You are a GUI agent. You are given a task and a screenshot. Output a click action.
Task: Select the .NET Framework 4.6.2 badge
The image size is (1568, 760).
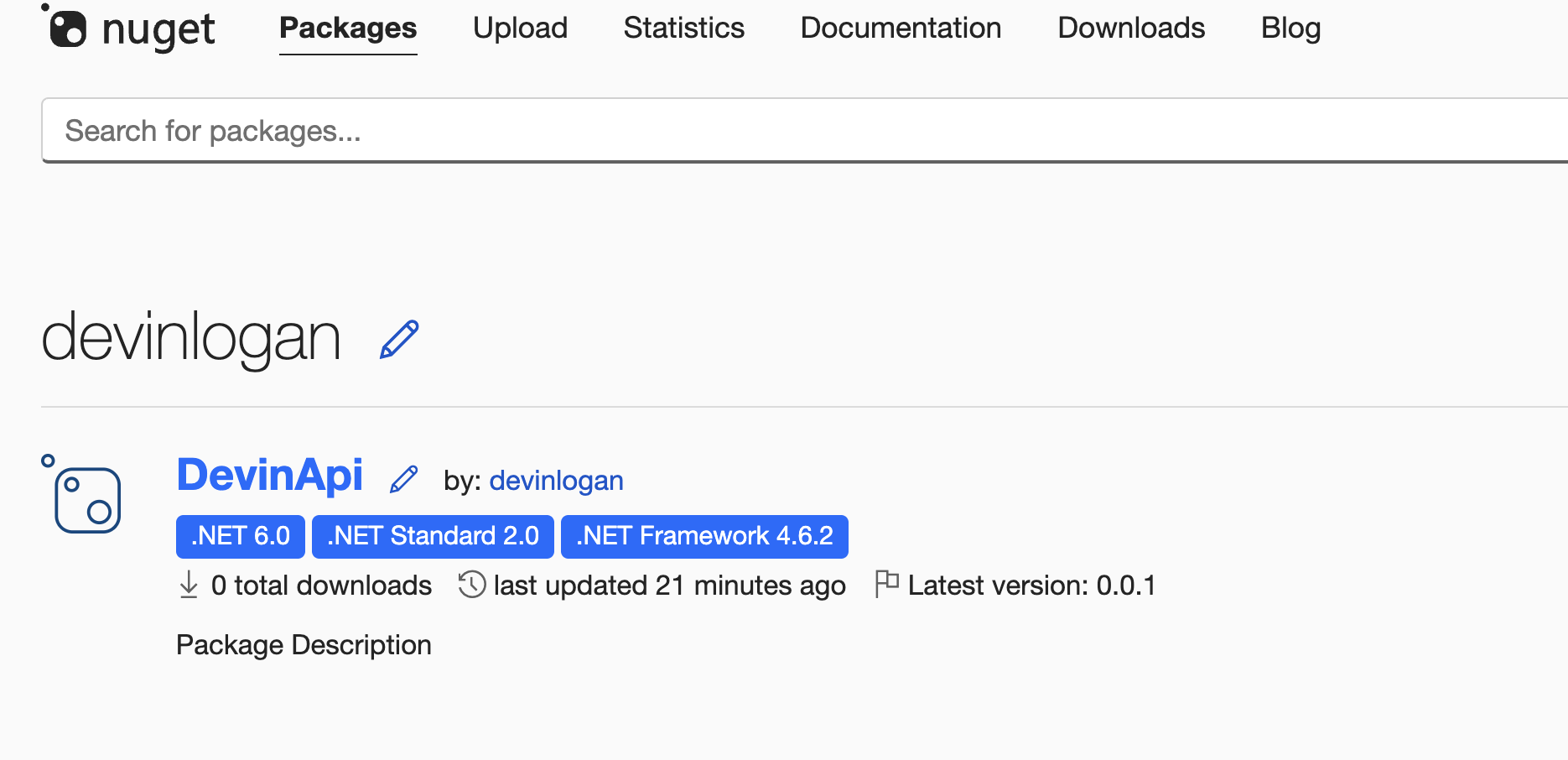click(x=704, y=536)
